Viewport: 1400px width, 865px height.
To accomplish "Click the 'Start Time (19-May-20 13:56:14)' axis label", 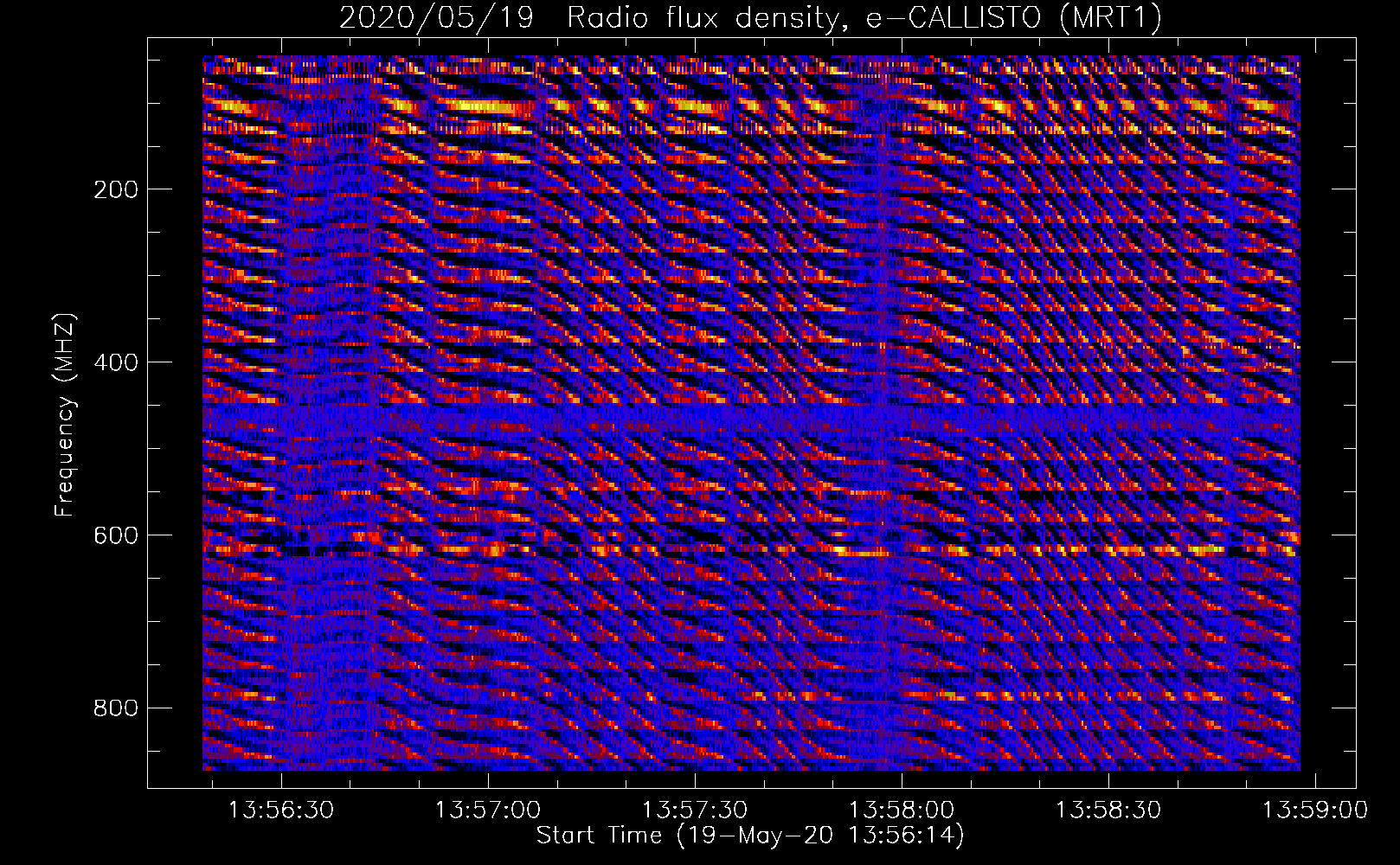I will tap(750, 836).
